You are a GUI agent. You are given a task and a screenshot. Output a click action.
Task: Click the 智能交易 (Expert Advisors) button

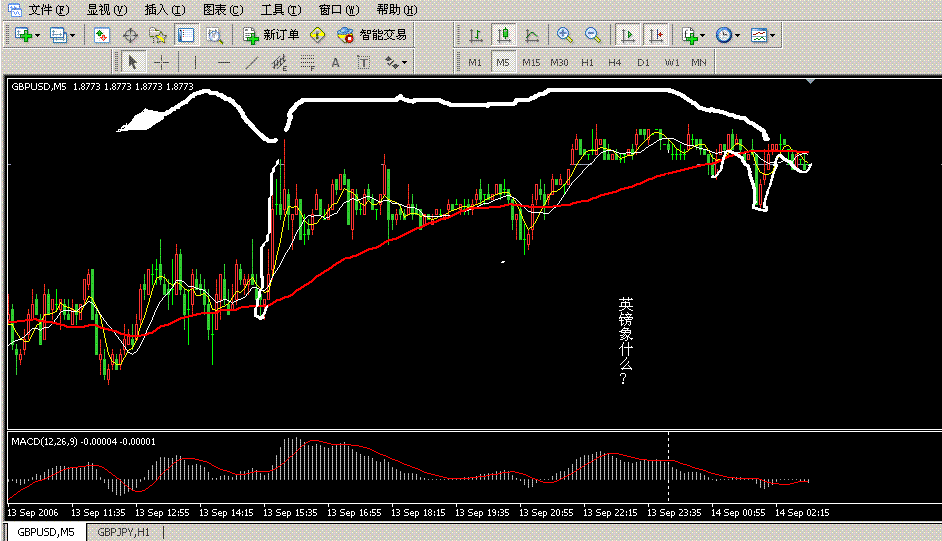coord(373,35)
